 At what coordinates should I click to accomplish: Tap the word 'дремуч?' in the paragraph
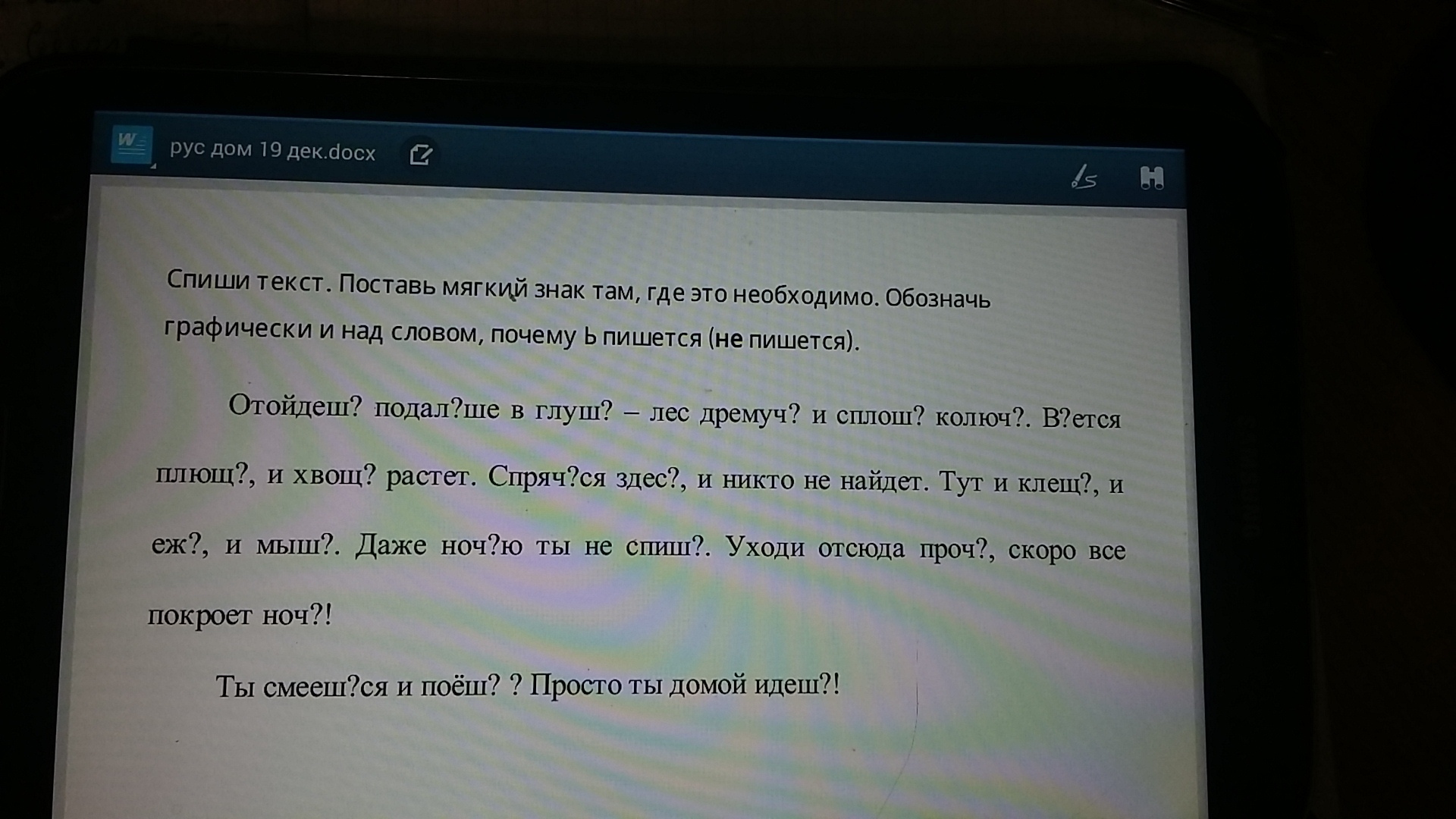click(750, 415)
